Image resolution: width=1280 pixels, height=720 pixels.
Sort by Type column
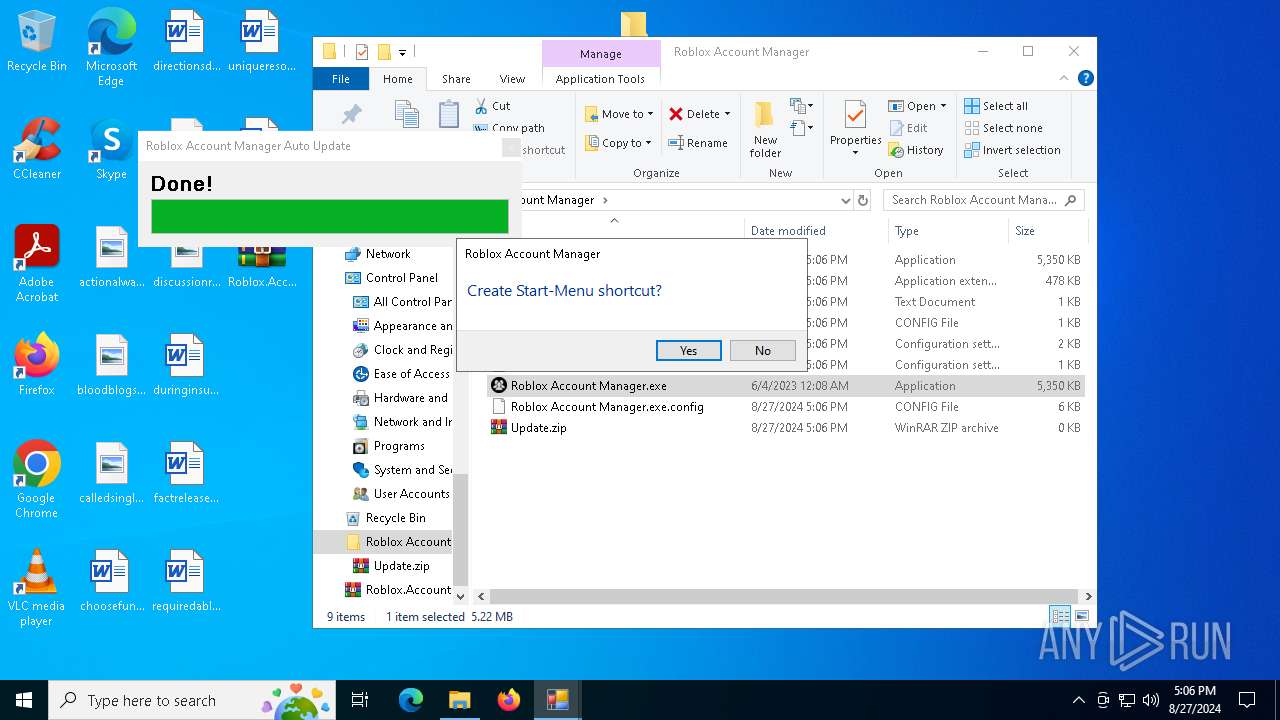907,231
